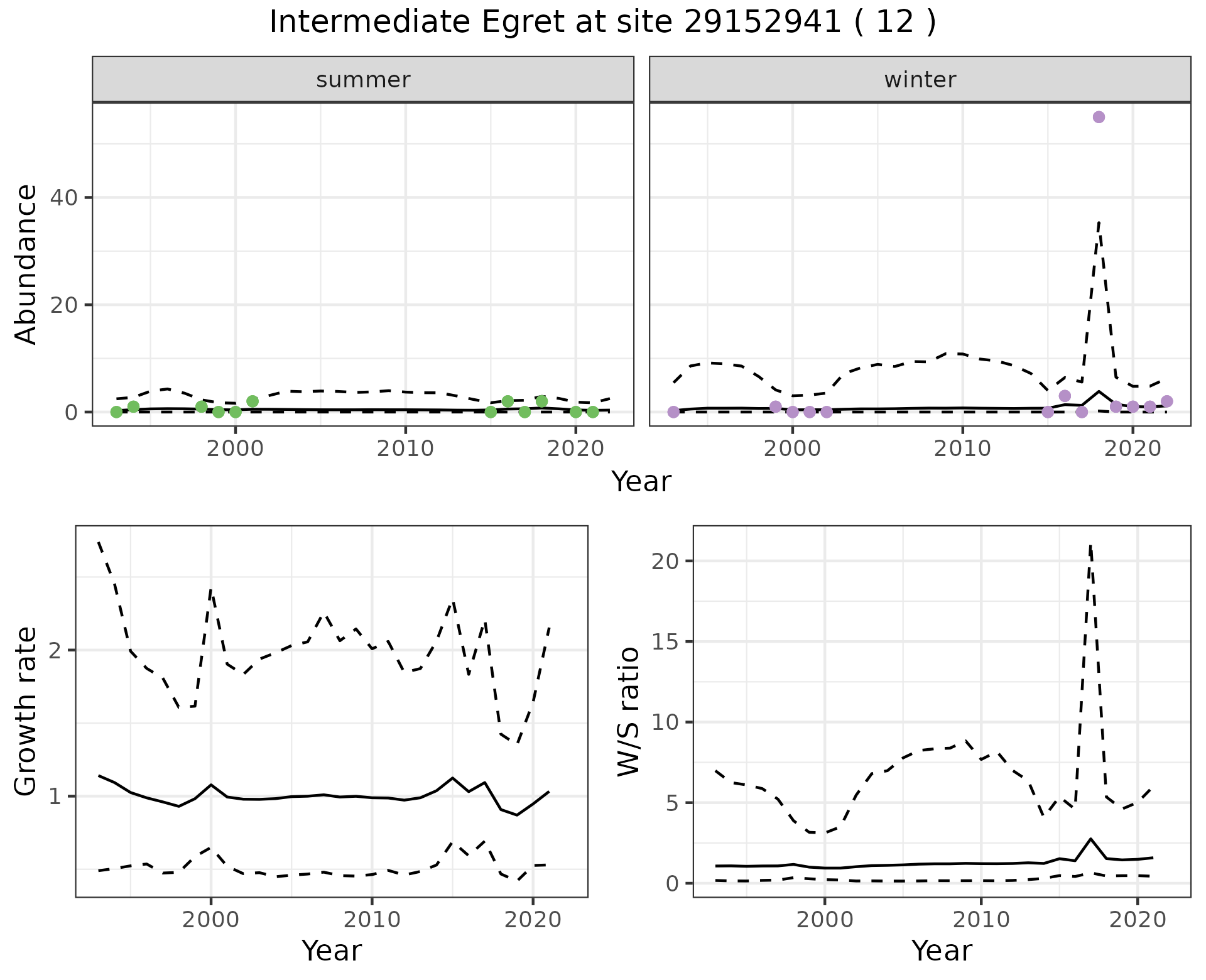
Task: Click the Year label under the growth rate plot
Action: (x=331, y=950)
